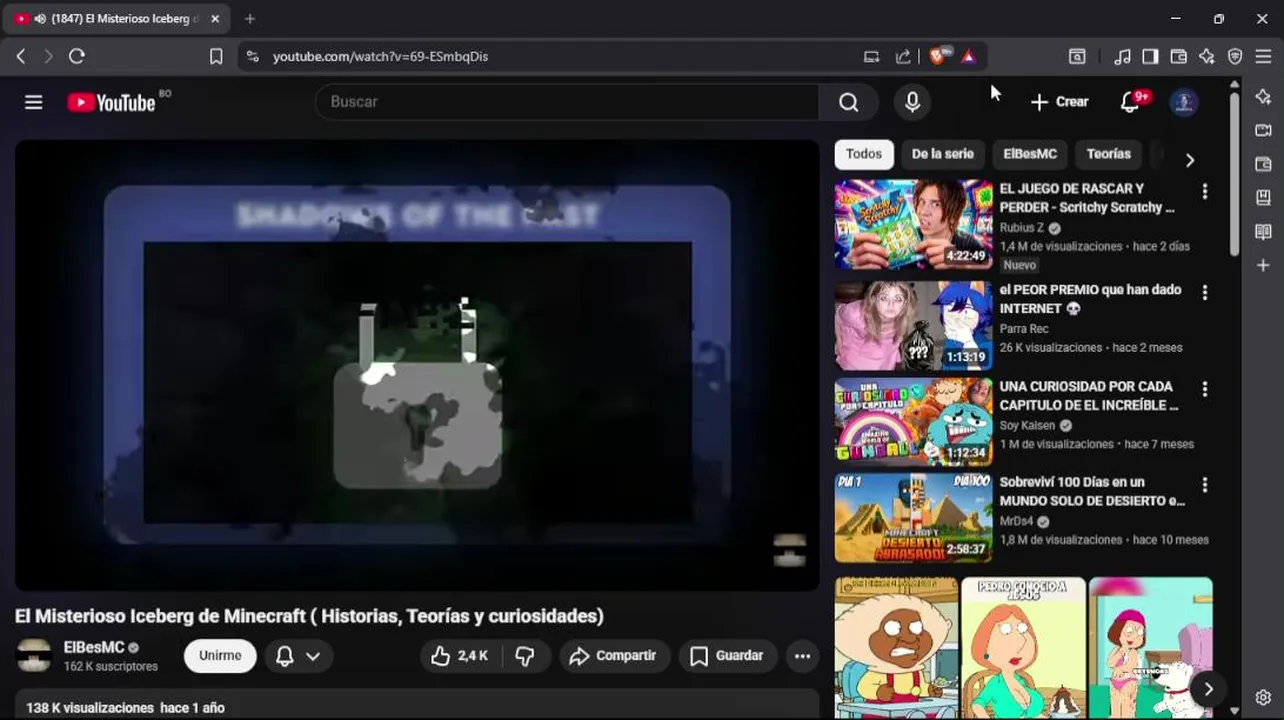
Task: Select the ElBesMC filter chip
Action: (1030, 154)
